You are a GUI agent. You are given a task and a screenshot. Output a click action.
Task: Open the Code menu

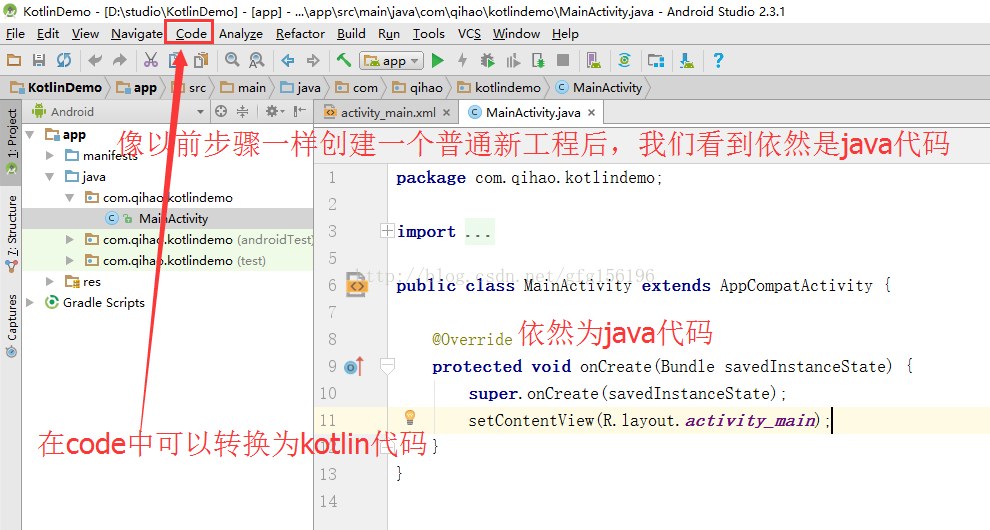click(191, 33)
